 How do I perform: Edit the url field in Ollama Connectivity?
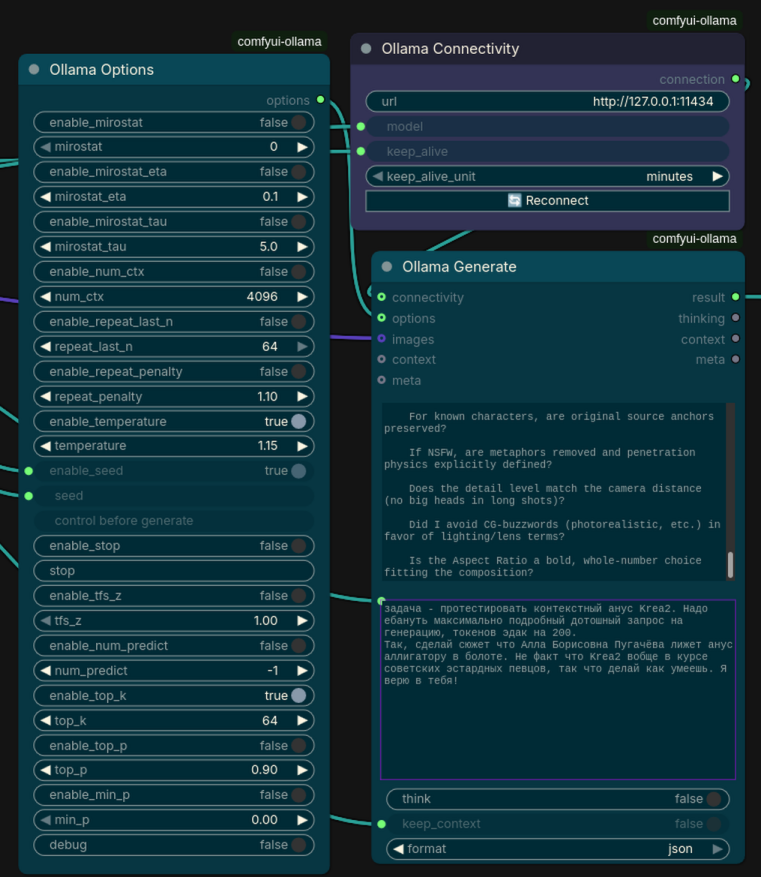547,101
